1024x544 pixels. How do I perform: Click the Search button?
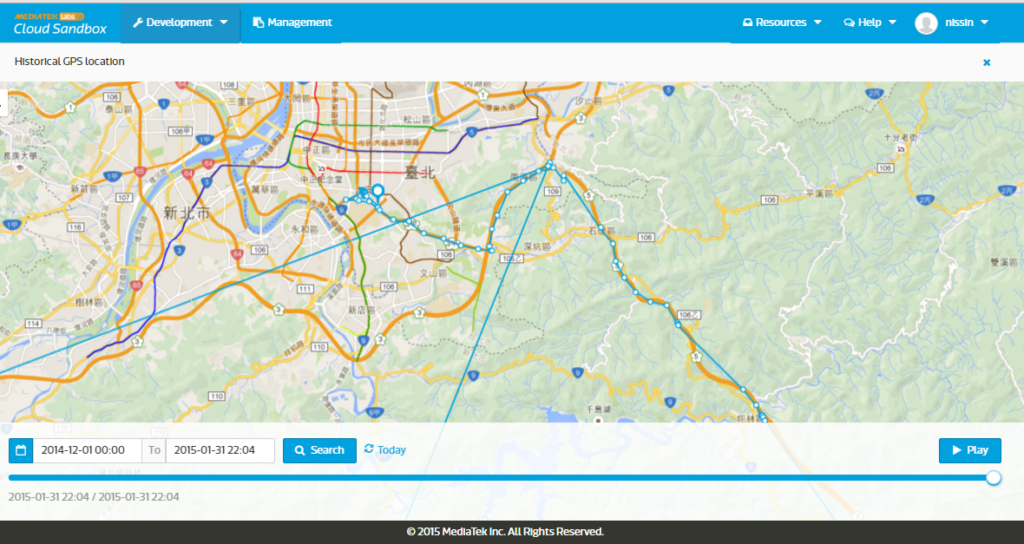[x=319, y=451]
